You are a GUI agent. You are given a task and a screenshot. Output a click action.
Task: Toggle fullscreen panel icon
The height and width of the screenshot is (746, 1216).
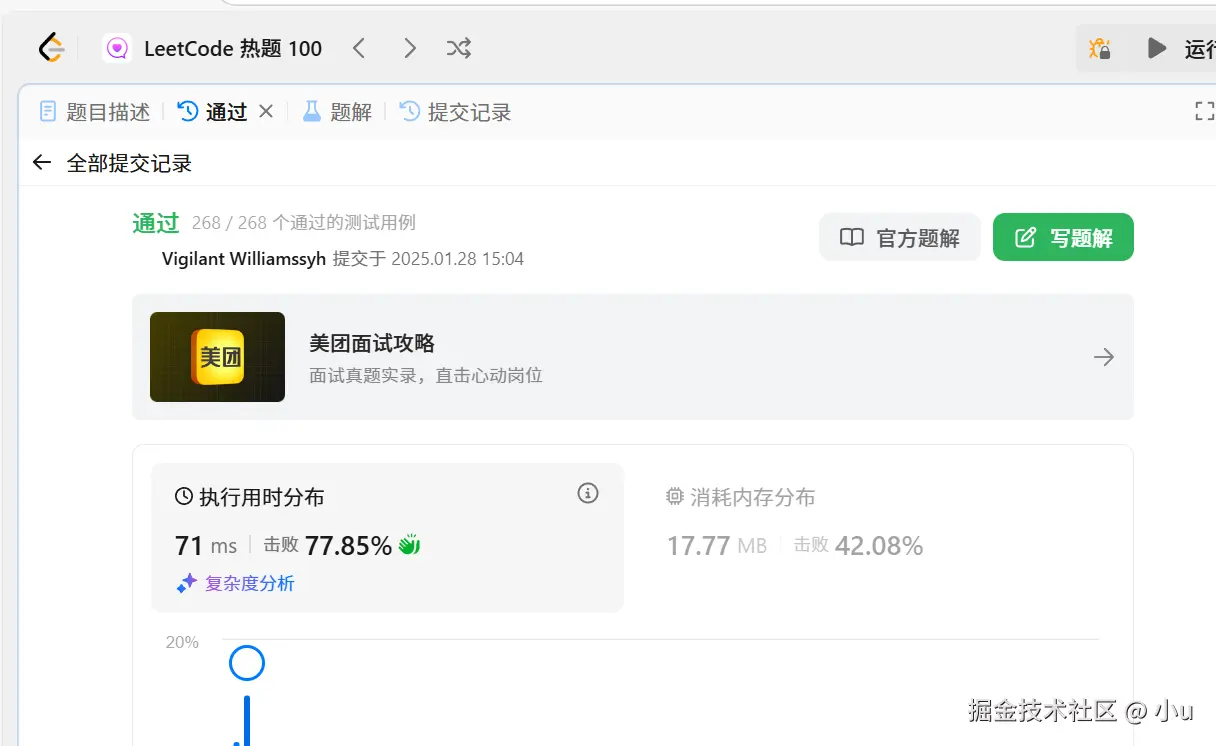(1205, 111)
